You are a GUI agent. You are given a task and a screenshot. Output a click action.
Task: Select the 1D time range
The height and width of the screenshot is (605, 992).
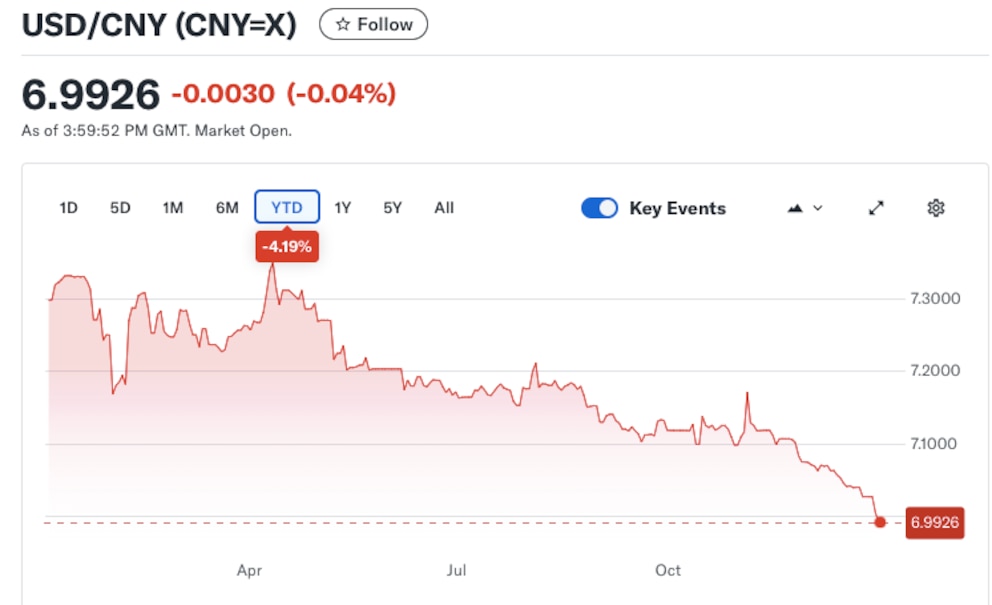click(x=69, y=208)
